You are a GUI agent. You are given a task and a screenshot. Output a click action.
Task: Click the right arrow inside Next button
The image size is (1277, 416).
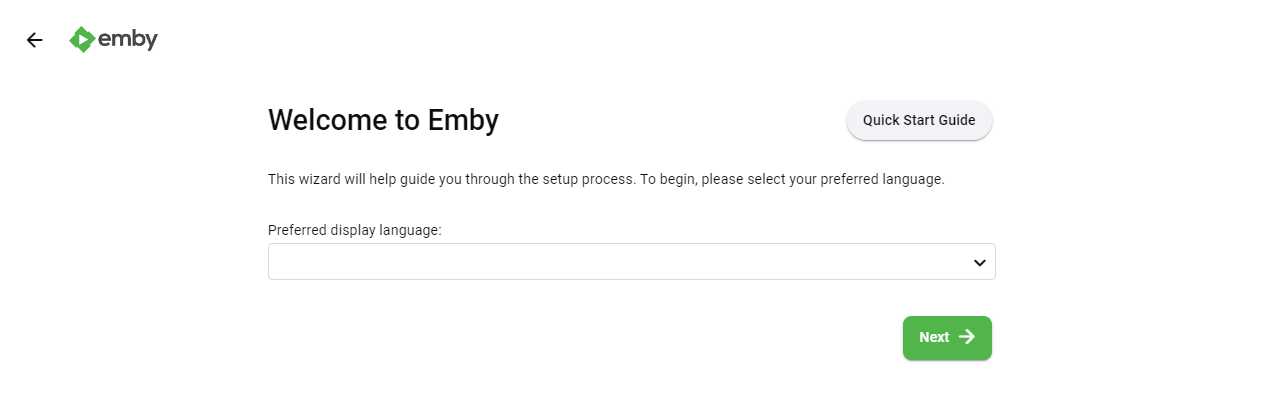click(x=967, y=337)
